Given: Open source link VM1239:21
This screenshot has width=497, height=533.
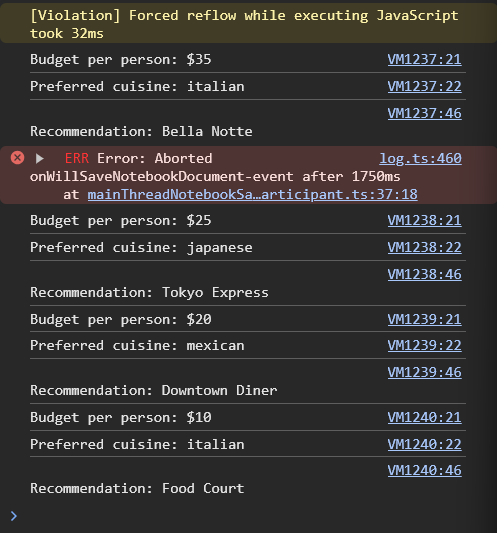Looking at the screenshot, I should (x=425, y=319).
